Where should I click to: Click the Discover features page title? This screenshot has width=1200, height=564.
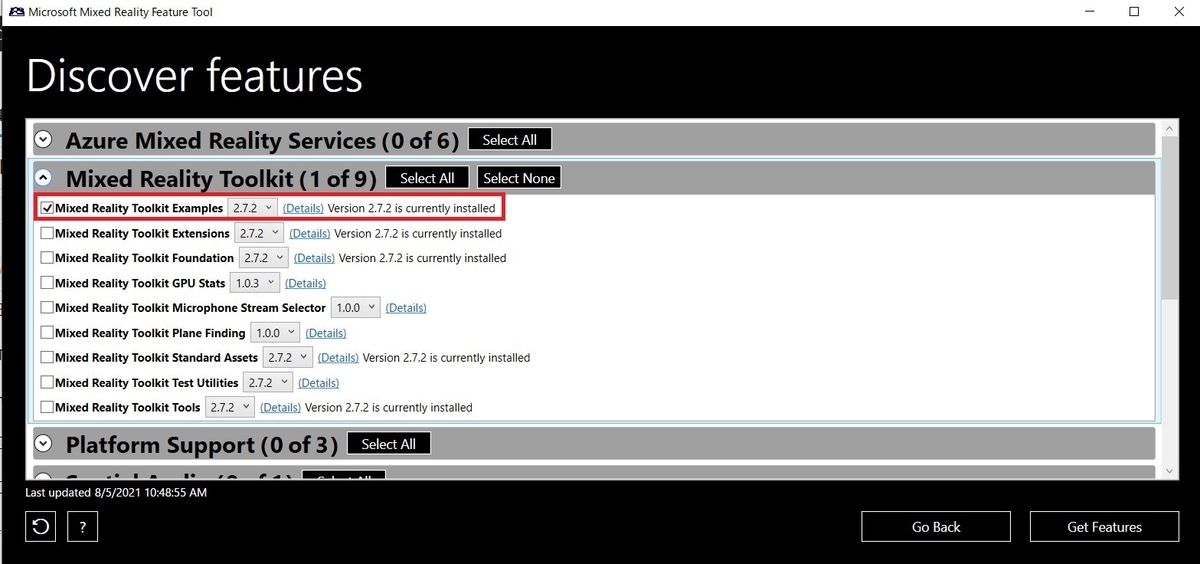[195, 76]
